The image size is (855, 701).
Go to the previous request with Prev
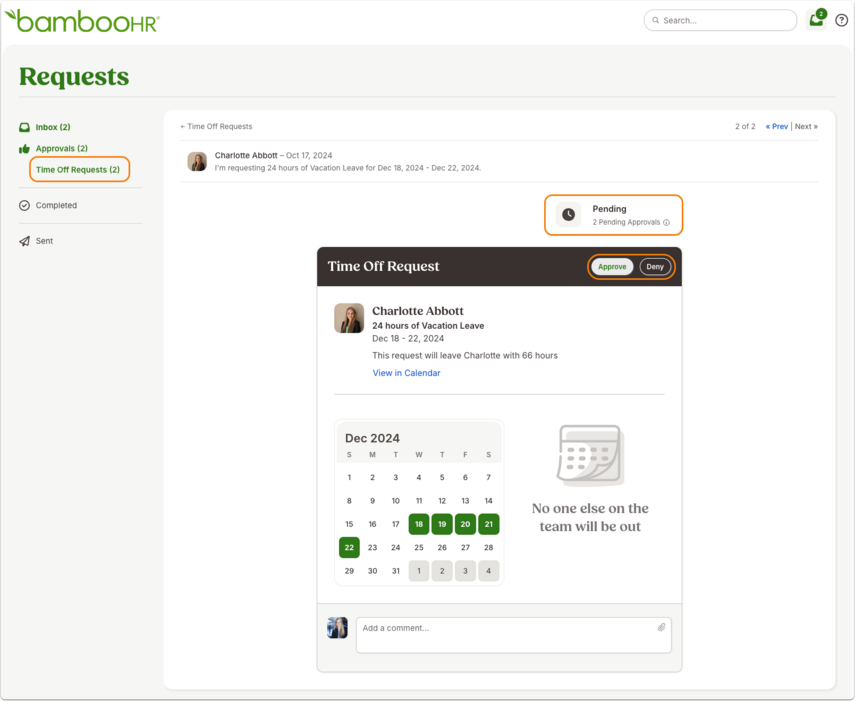[776, 126]
